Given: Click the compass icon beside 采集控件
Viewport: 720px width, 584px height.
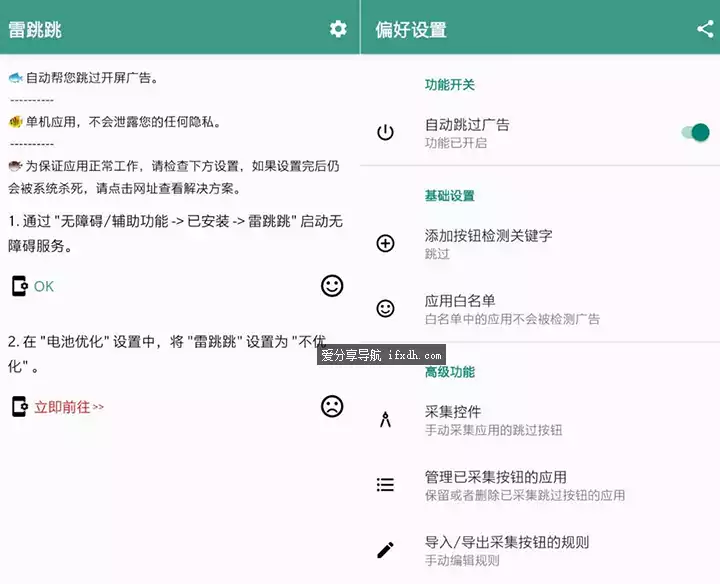Looking at the screenshot, I should pos(385,420).
